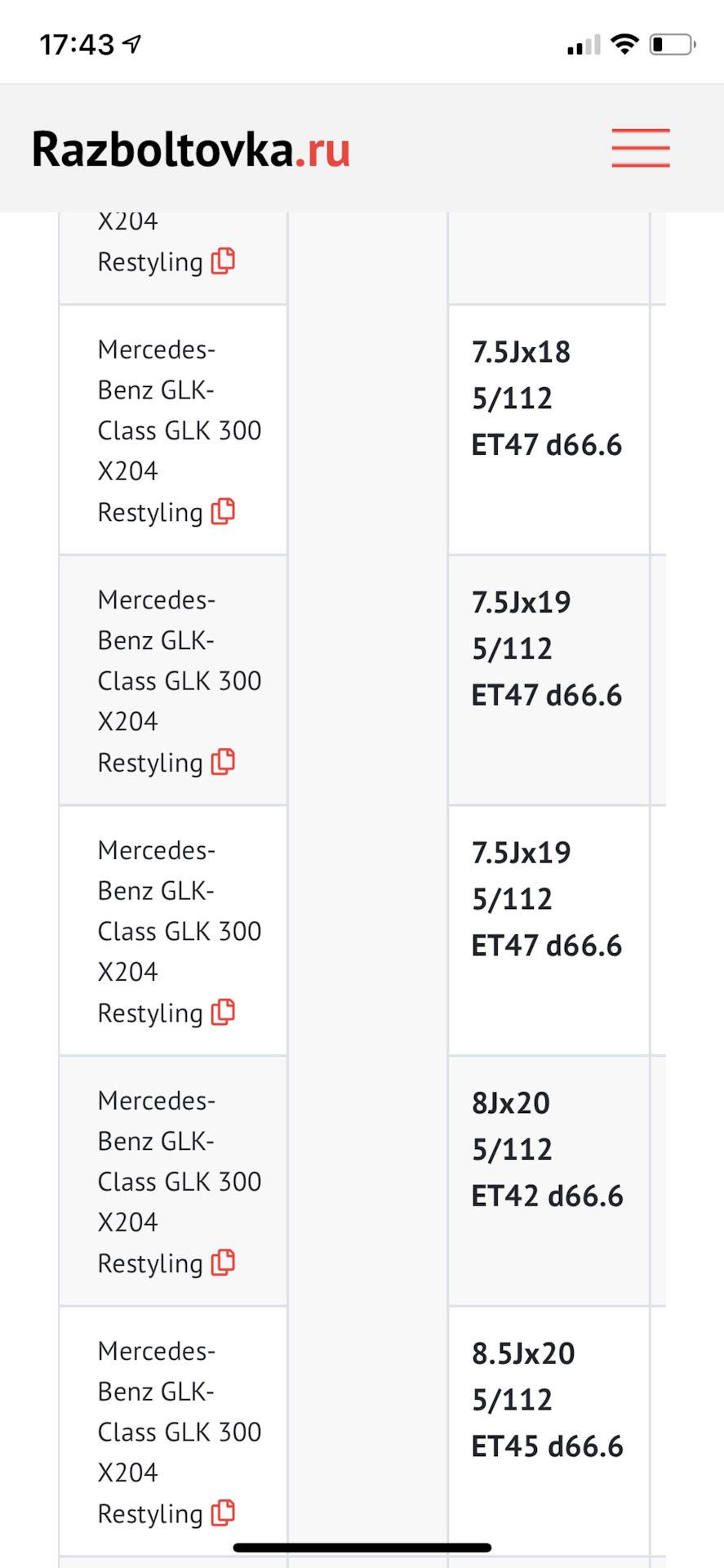Tap the cellular signal bars
The image size is (724, 1568).
pyautogui.click(x=583, y=46)
